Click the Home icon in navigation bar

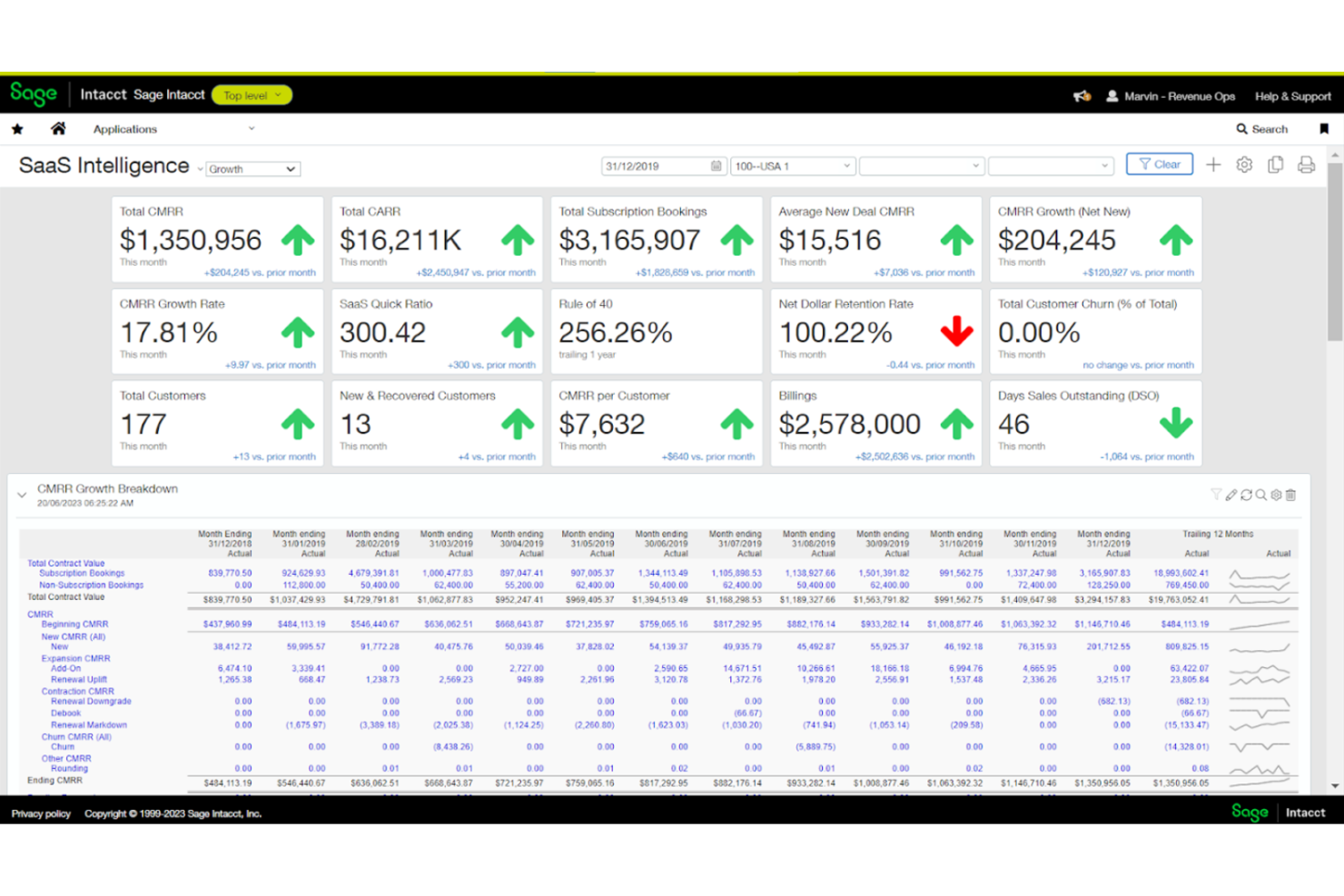(58, 129)
